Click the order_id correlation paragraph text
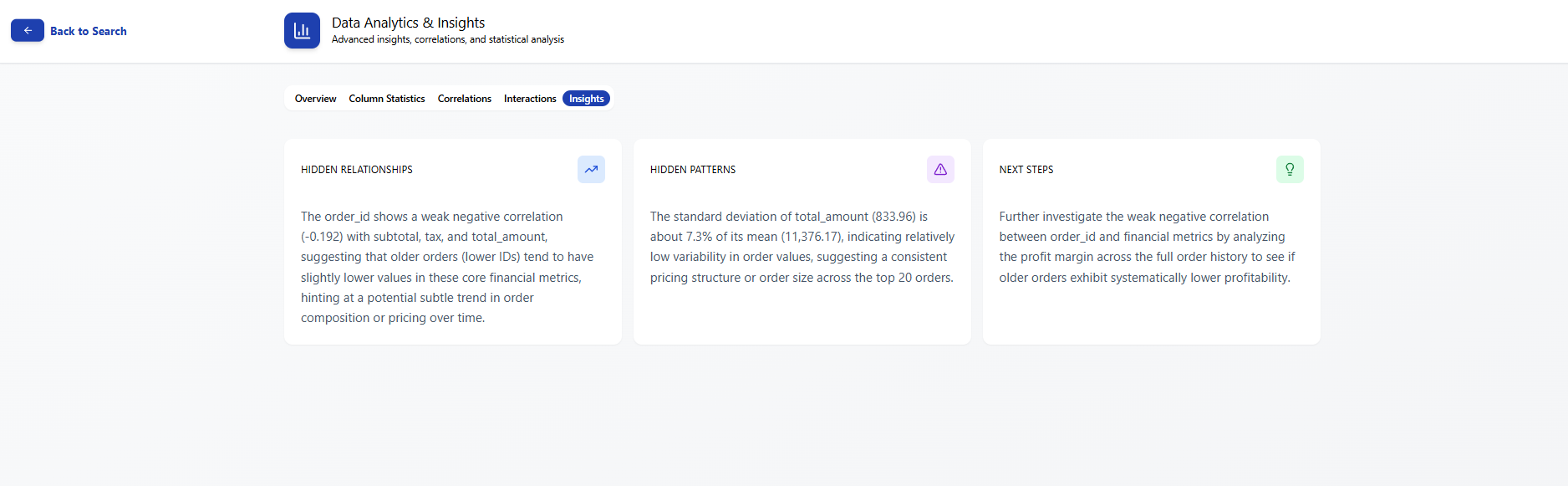Image resolution: width=1568 pixels, height=486 pixels. tap(447, 267)
